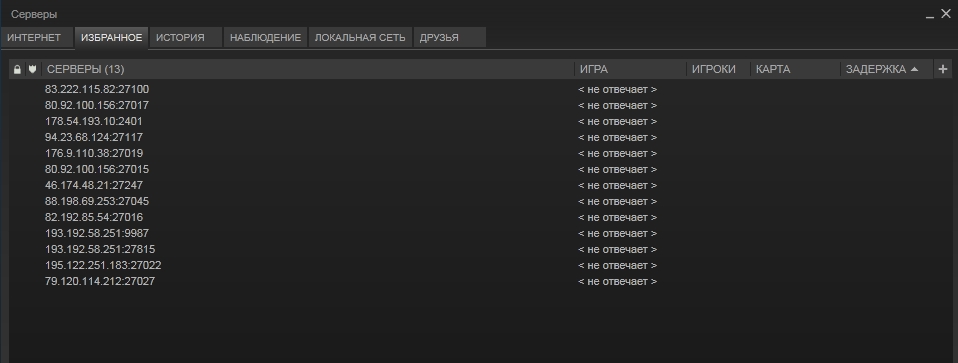
Task: Click 'не отвечает' status for 79.120.114.212:27027
Action: [x=618, y=281]
